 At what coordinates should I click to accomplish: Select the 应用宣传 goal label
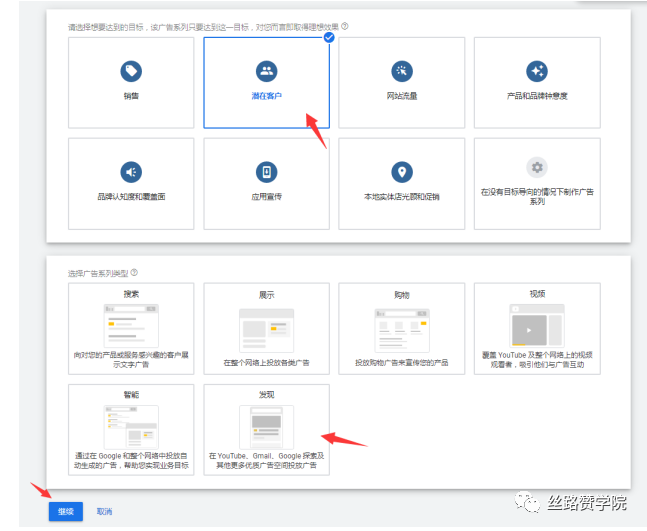tap(267, 197)
